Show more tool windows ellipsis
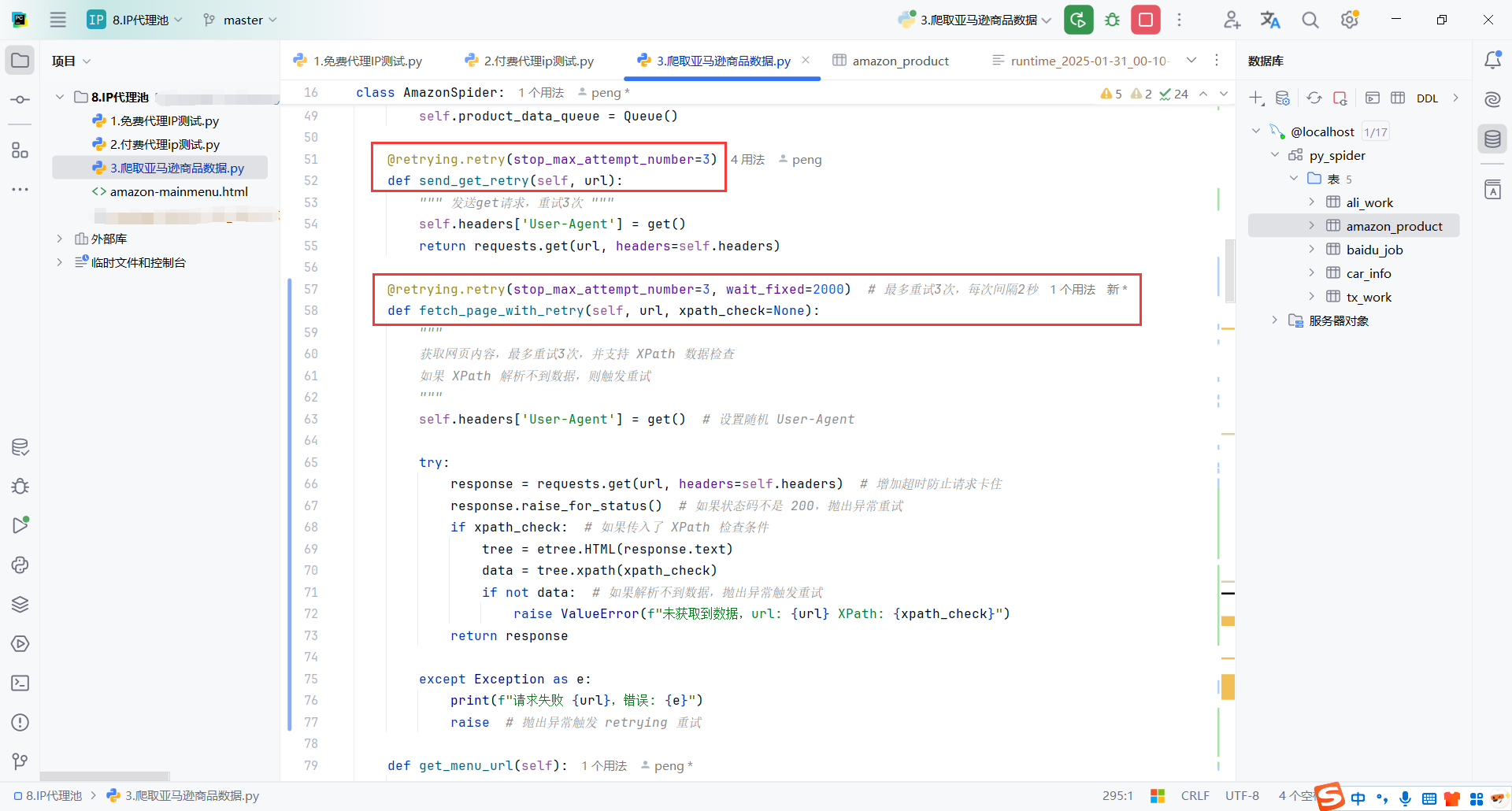This screenshot has width=1512, height=811. 20,189
